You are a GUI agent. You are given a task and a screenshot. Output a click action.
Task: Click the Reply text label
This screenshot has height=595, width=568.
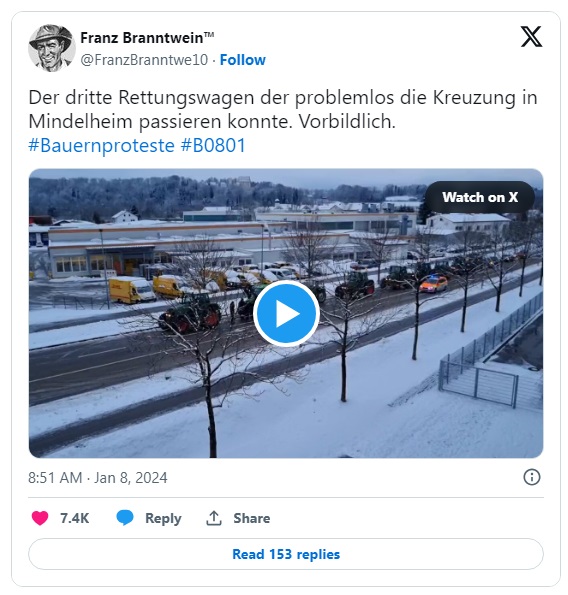tap(163, 518)
